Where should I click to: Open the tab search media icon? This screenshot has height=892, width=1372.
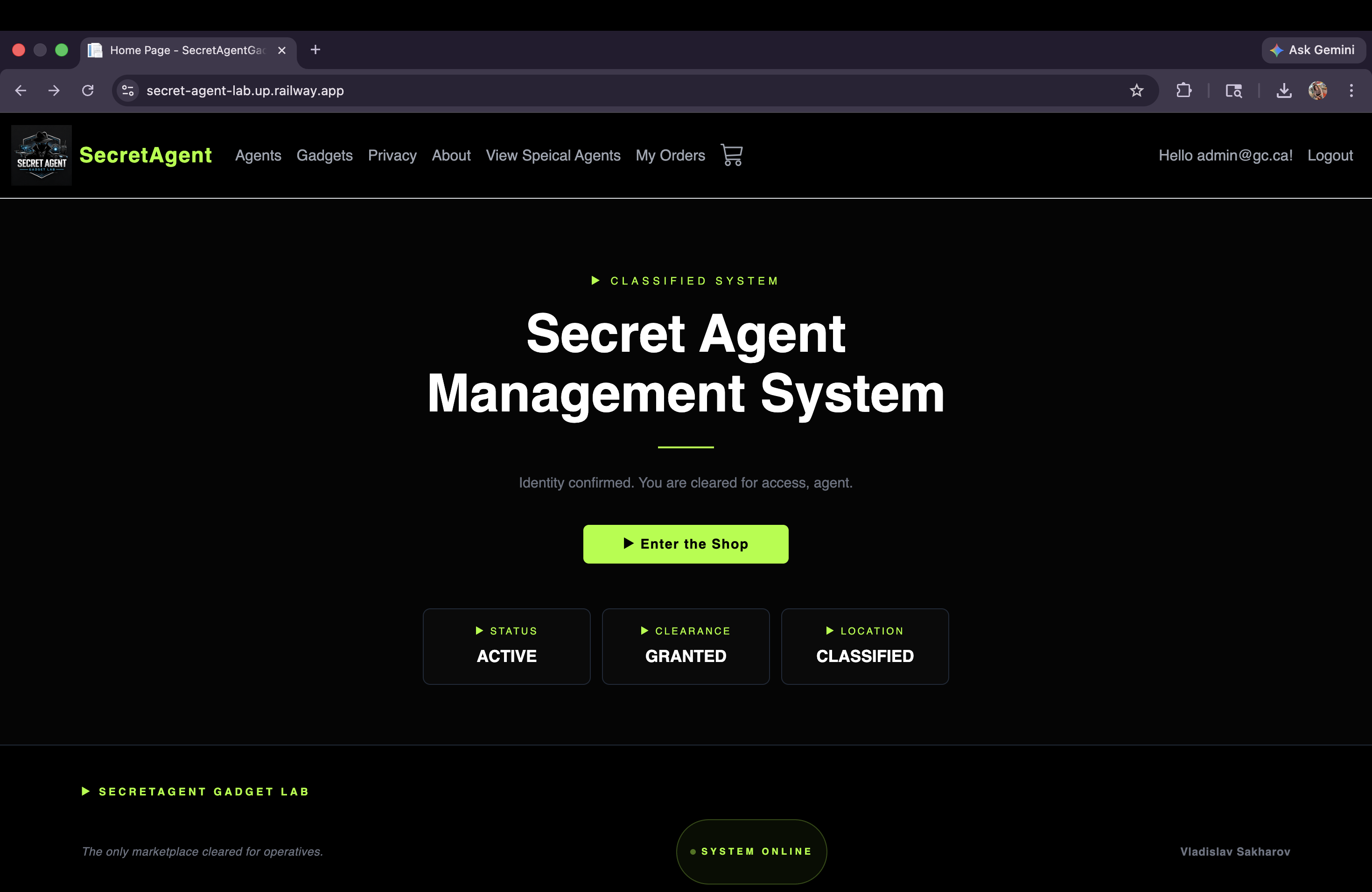point(1233,91)
